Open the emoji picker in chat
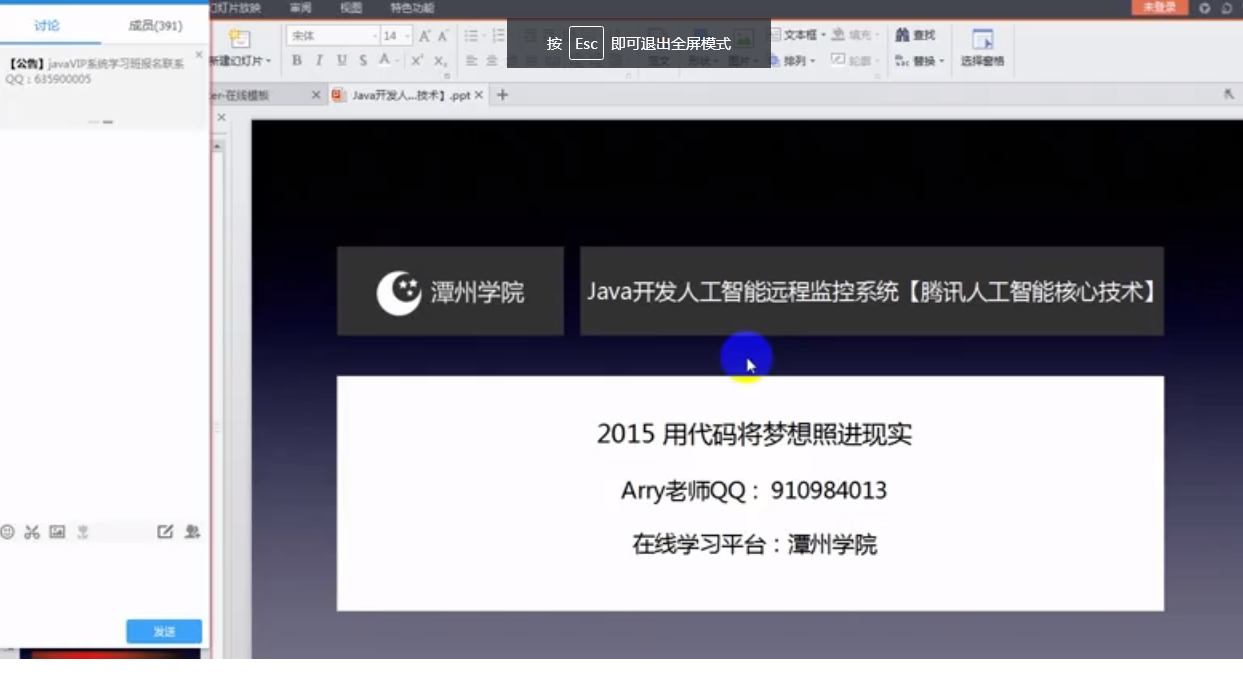1243x682 pixels. (x=8, y=532)
